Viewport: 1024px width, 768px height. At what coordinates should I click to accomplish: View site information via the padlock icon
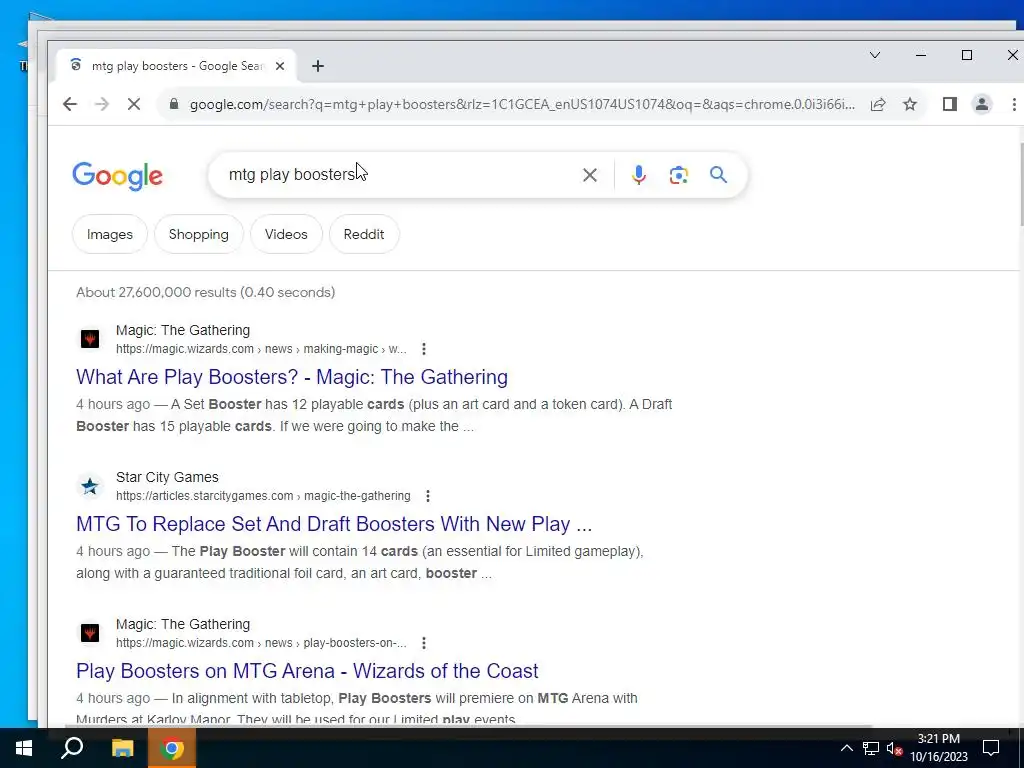click(x=174, y=104)
